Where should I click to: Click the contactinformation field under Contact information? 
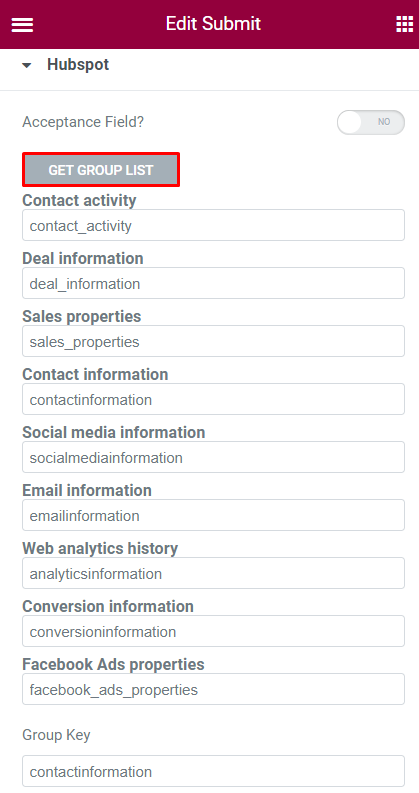(x=213, y=399)
